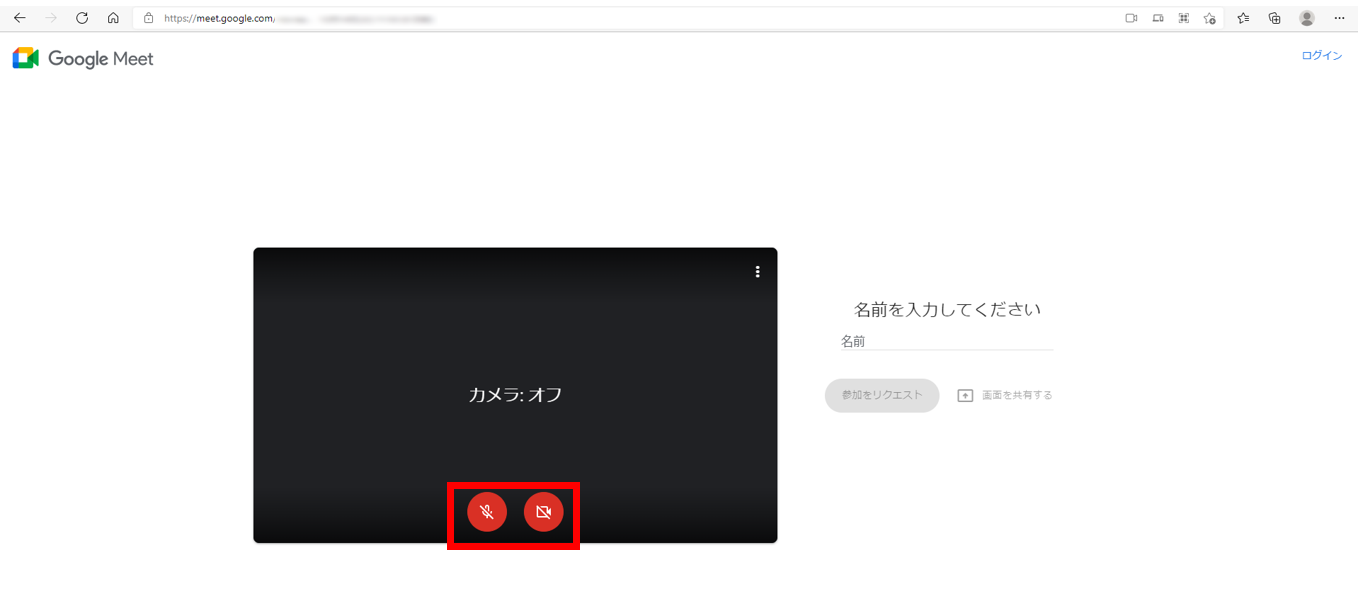This screenshot has width=1363, height=595.
Task: Open the browser Settings and more menu
Action: tap(1339, 18)
